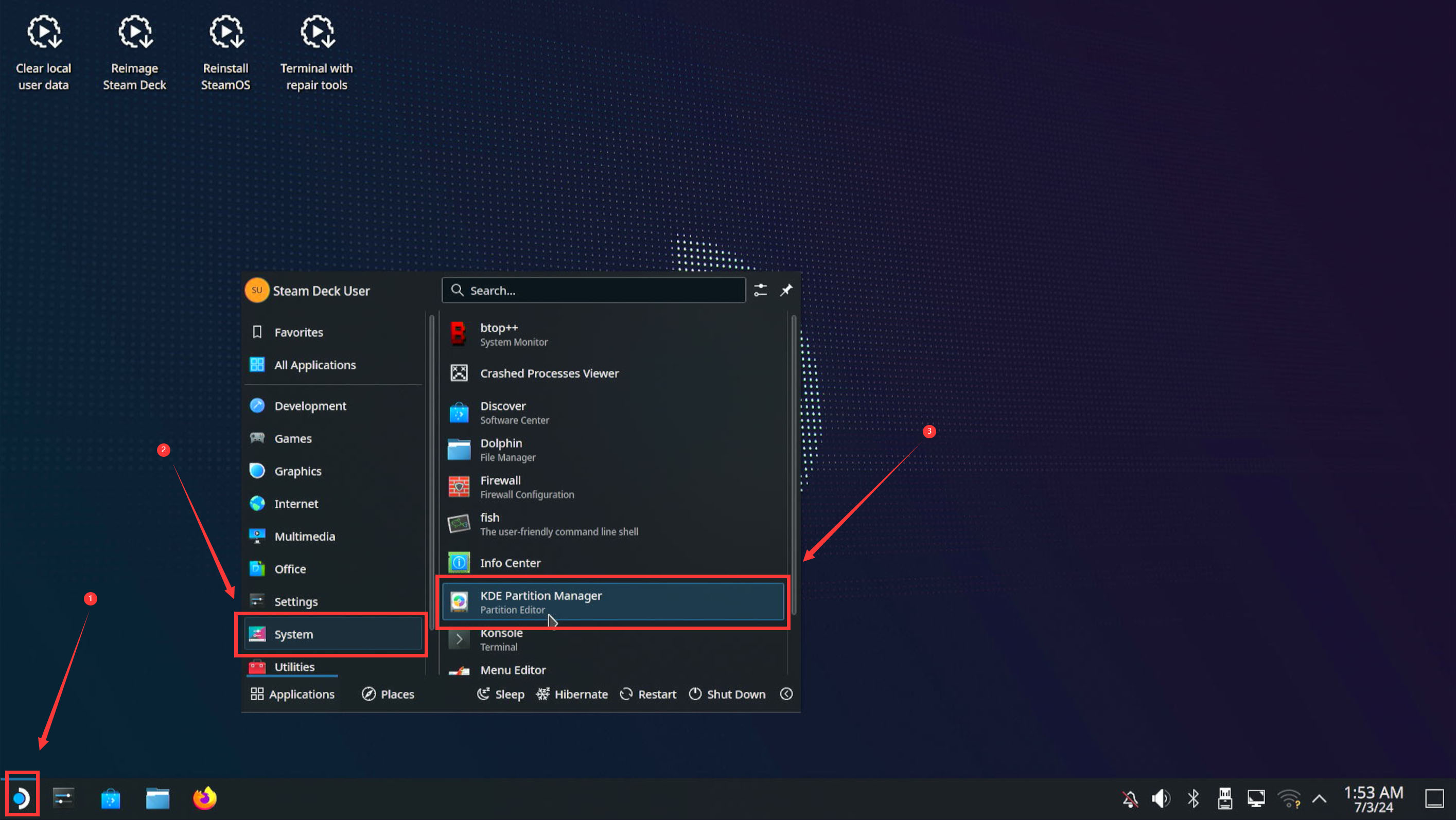
Task: Open the application launcher menu button
Action: [22, 798]
